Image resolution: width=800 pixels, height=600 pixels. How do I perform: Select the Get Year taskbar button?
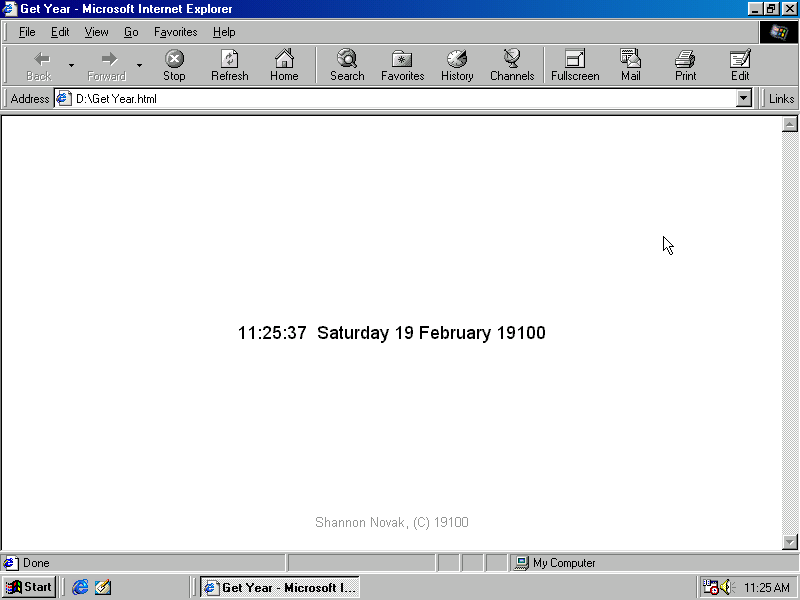280,587
